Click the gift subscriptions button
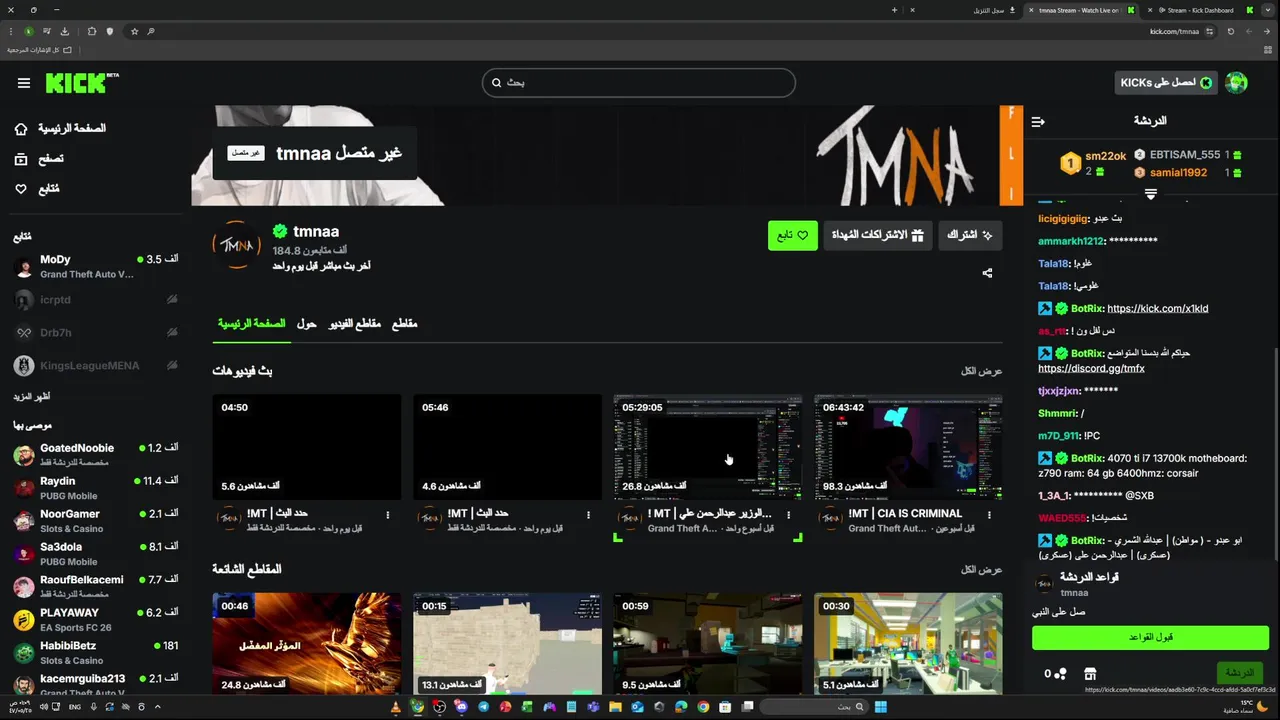Viewport: 1280px width, 720px height. click(x=878, y=235)
